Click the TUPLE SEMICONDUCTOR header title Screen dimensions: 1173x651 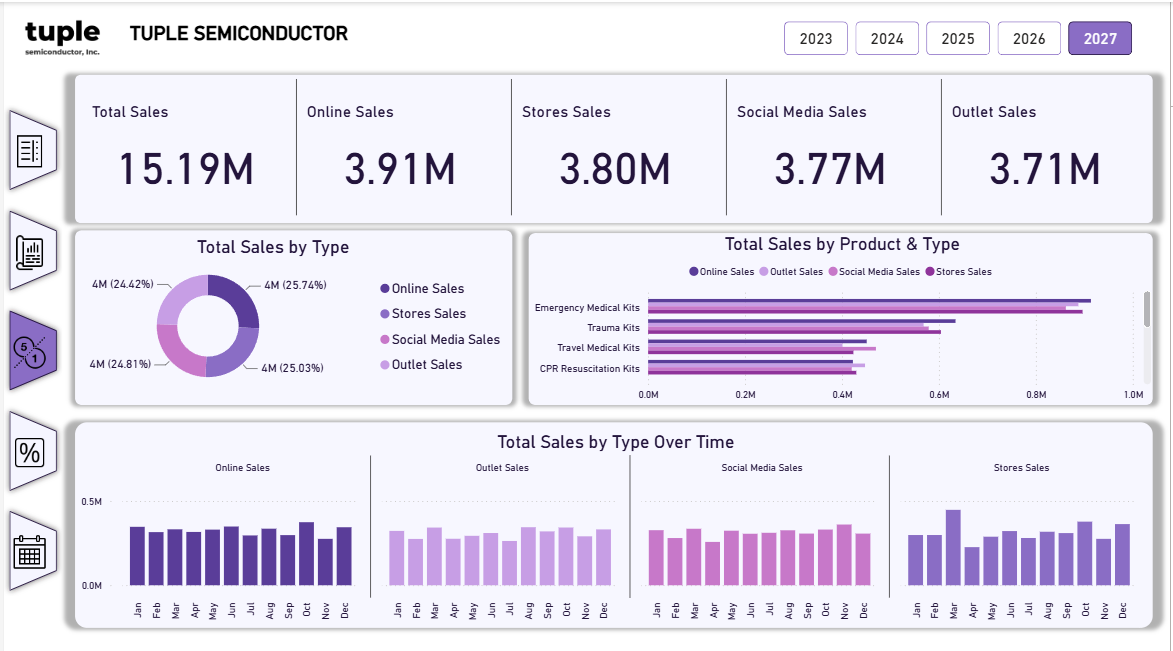(239, 34)
